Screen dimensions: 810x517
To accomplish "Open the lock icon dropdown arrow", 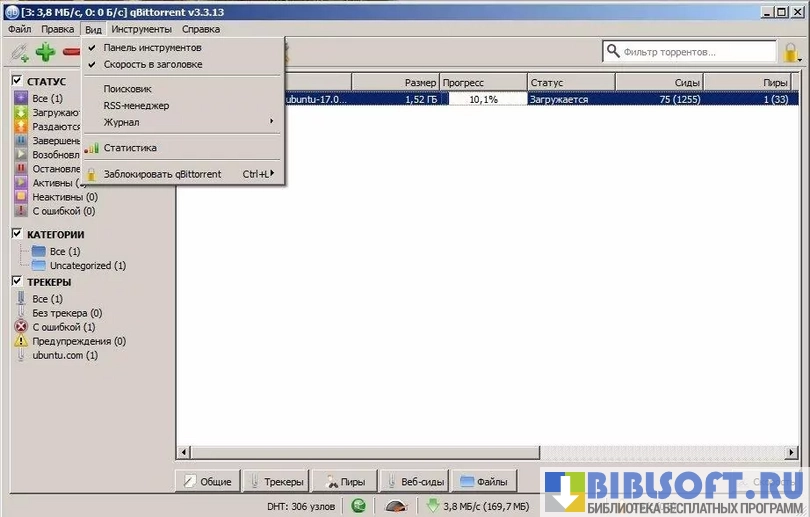I will [802, 58].
